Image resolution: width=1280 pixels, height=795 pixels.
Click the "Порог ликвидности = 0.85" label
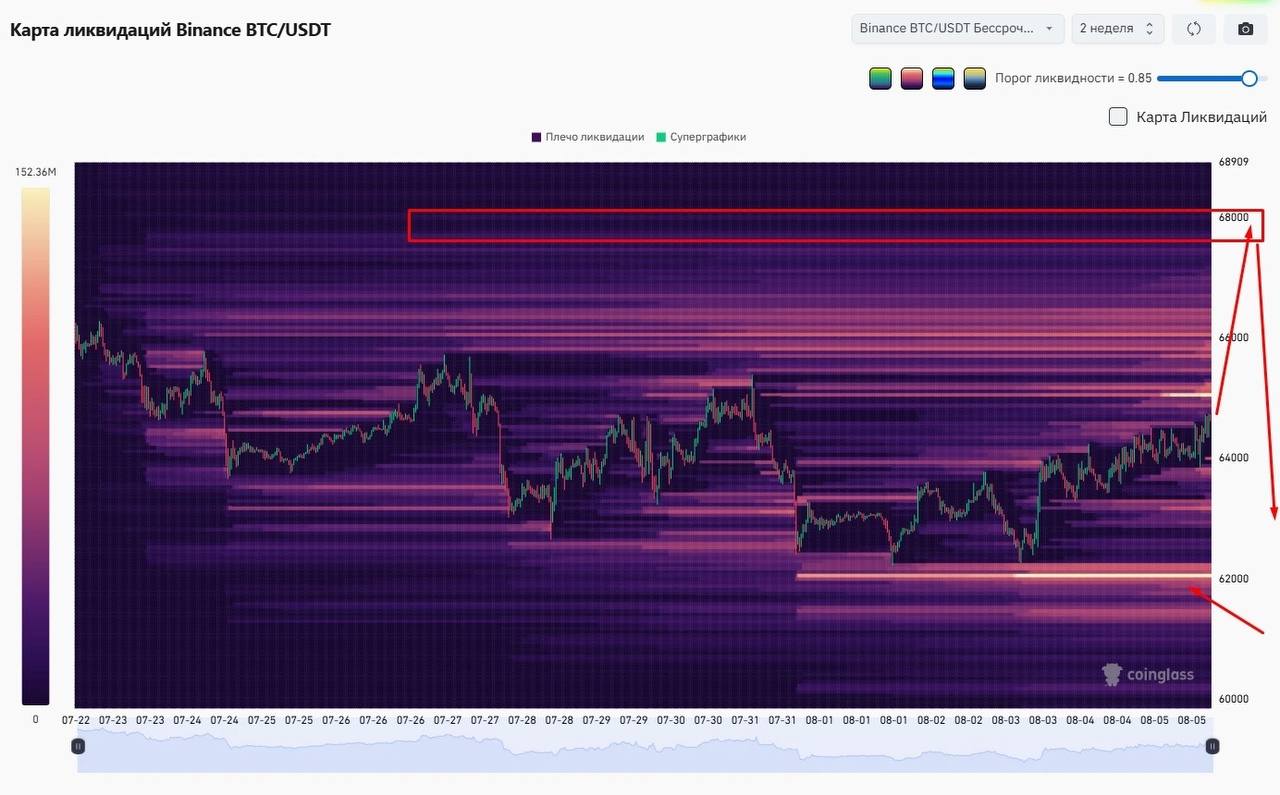click(1073, 78)
